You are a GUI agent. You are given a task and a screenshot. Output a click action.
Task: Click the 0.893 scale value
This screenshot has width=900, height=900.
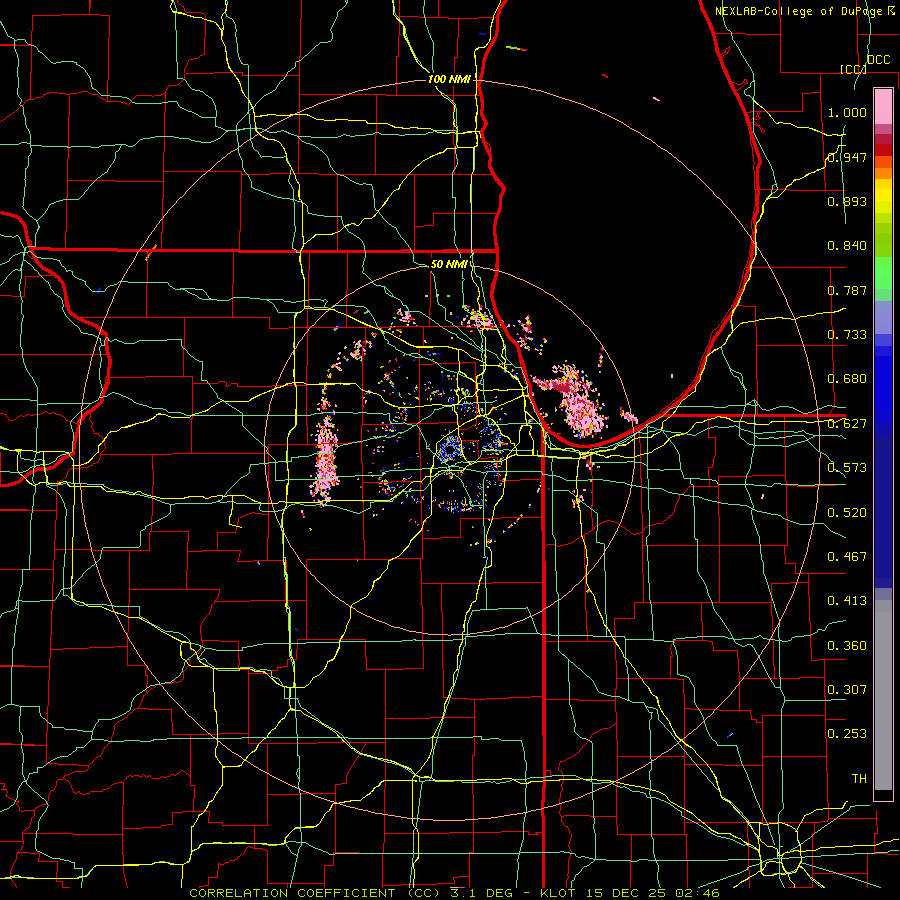(x=847, y=201)
